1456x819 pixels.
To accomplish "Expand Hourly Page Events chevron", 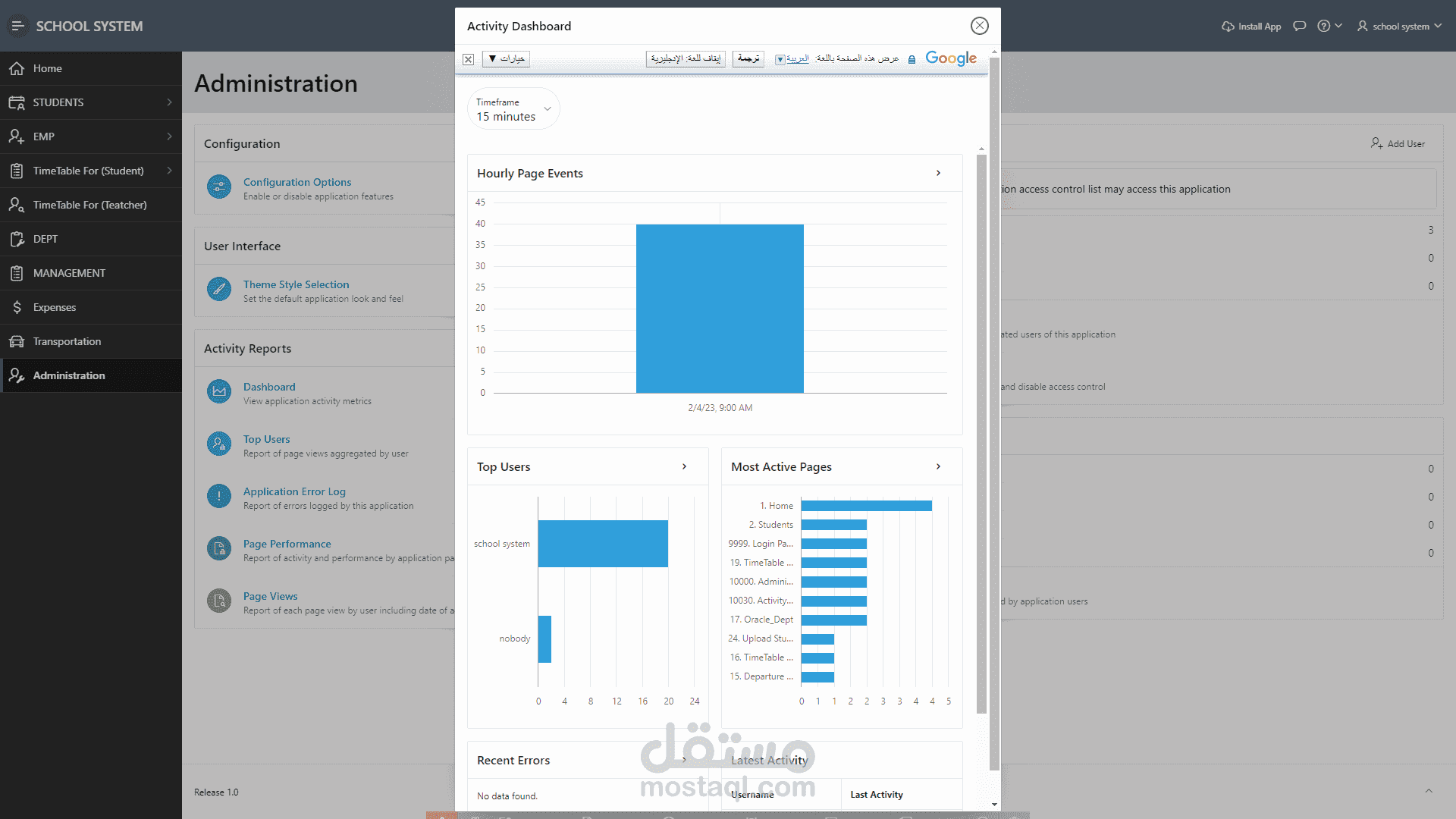I will click(938, 173).
